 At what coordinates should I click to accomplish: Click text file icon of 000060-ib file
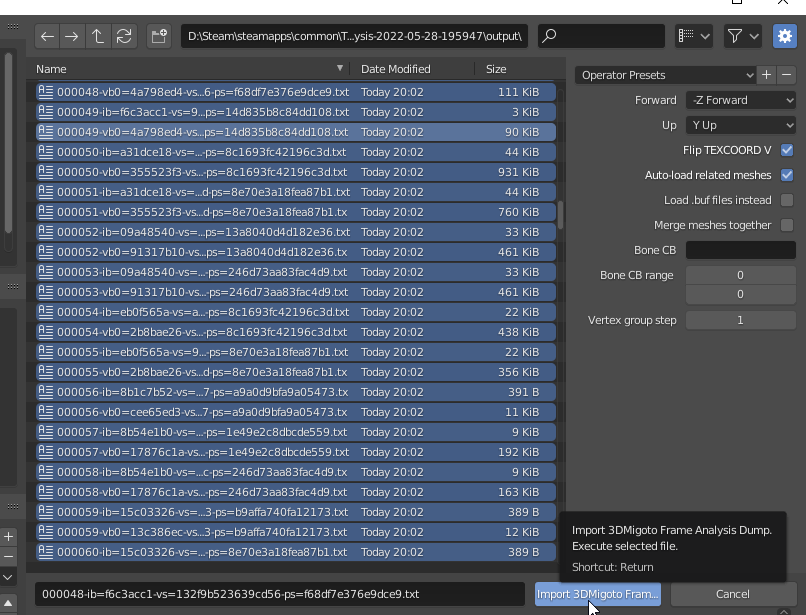point(46,552)
